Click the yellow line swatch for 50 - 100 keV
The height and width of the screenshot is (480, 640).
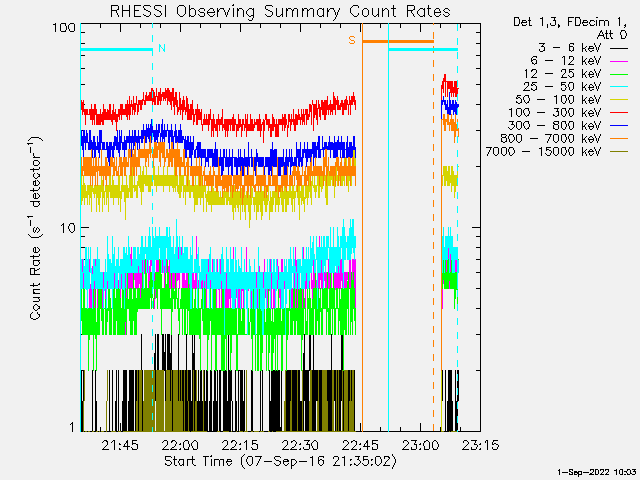[x=619, y=100]
